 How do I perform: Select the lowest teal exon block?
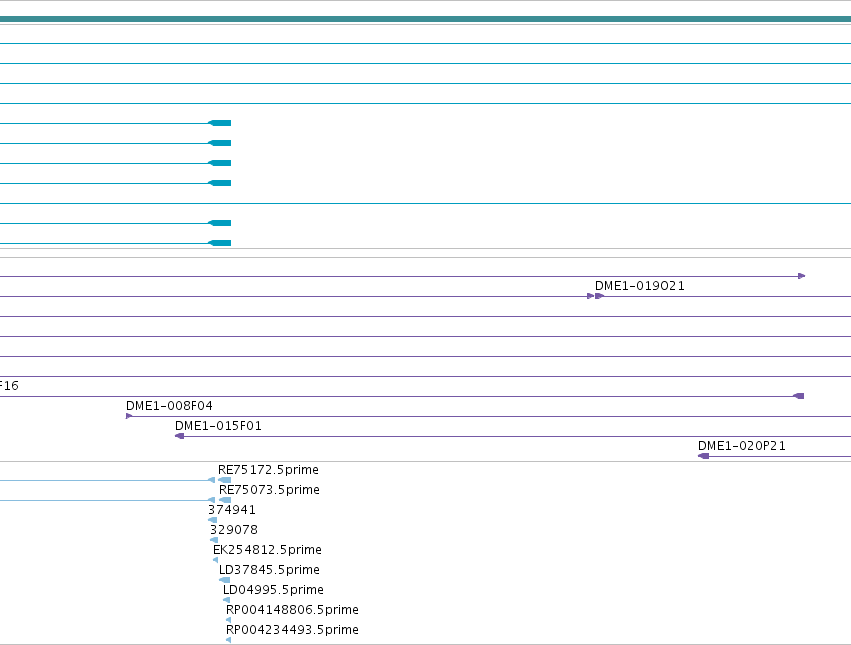pyautogui.click(x=220, y=243)
